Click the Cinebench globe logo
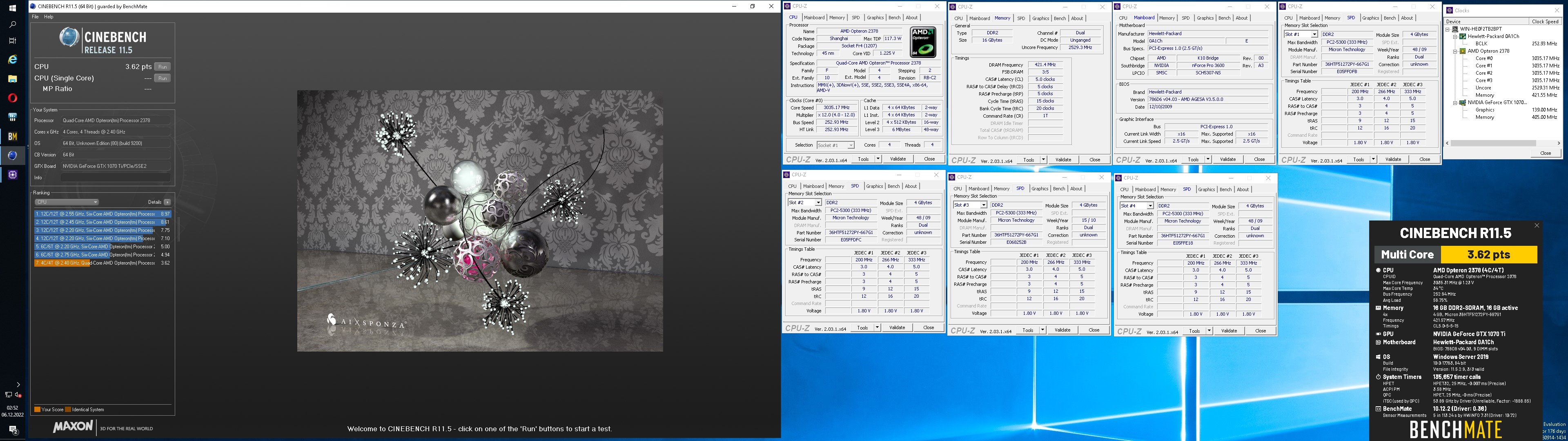This screenshot has height=441, width=1568. [69, 37]
